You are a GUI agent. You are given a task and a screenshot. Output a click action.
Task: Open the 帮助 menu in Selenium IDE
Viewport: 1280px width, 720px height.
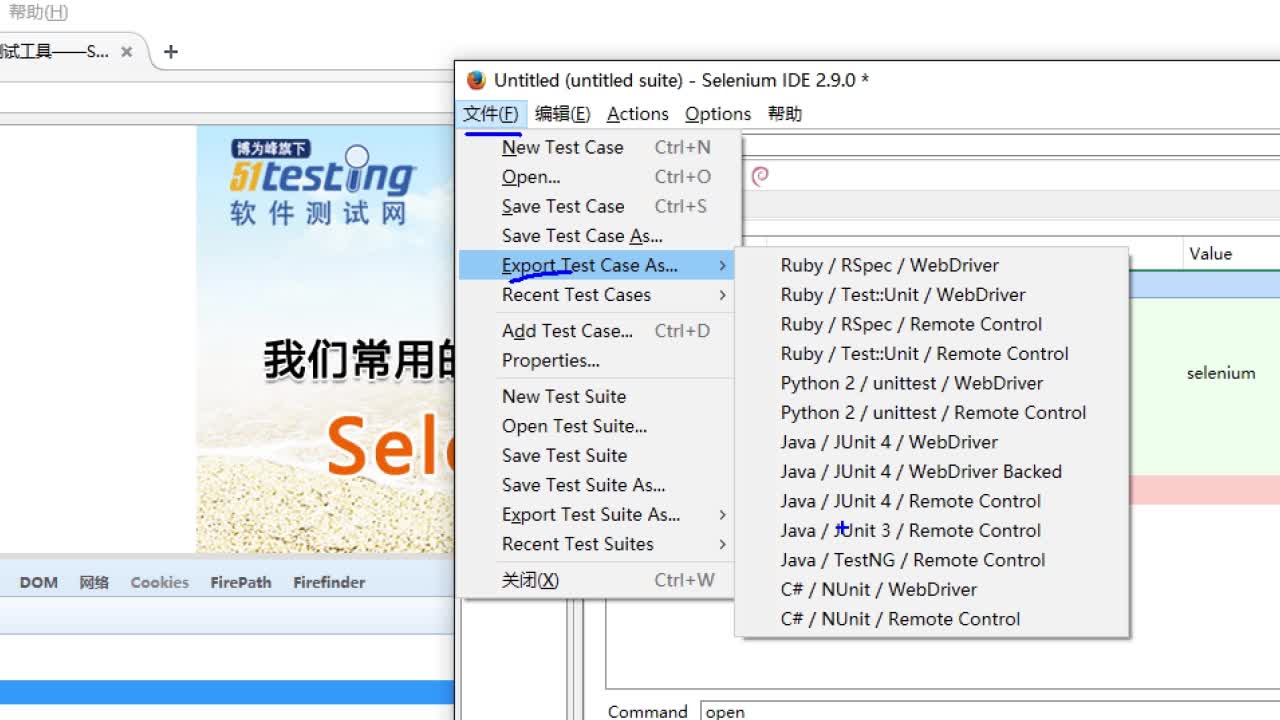point(785,114)
